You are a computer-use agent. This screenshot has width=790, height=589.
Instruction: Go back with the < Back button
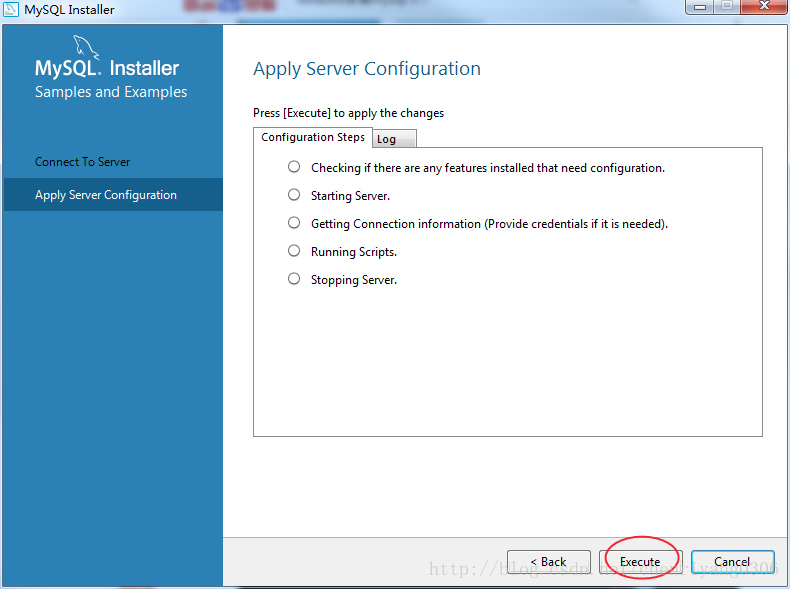click(x=549, y=561)
